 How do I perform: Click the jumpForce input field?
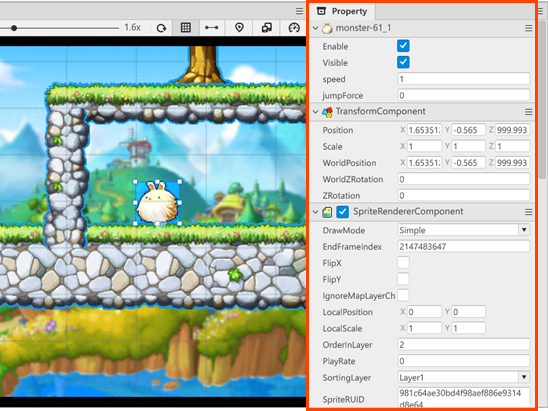pos(464,95)
